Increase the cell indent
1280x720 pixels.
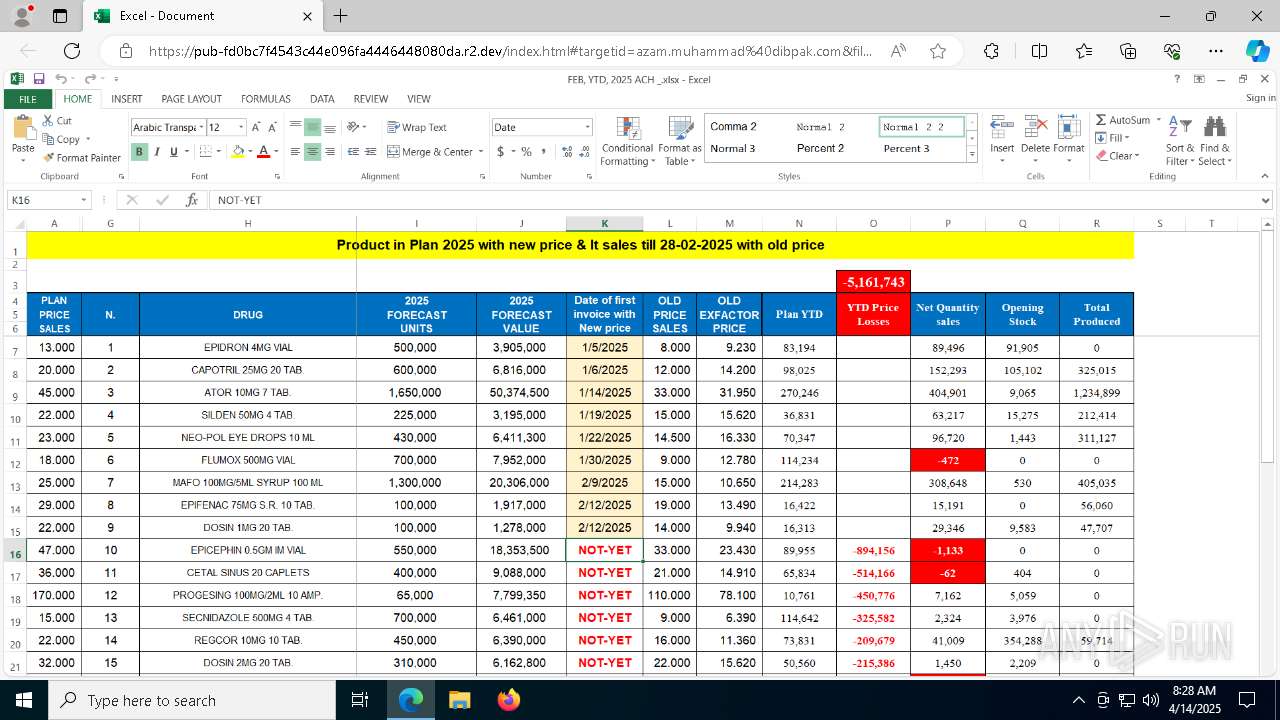(370, 152)
